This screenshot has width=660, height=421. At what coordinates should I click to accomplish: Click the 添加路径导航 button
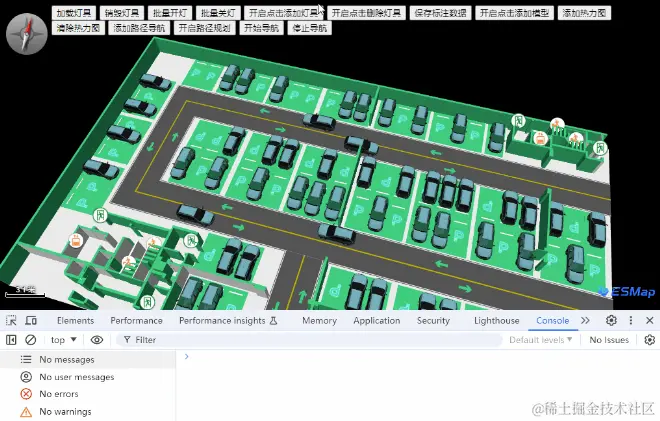[139, 28]
